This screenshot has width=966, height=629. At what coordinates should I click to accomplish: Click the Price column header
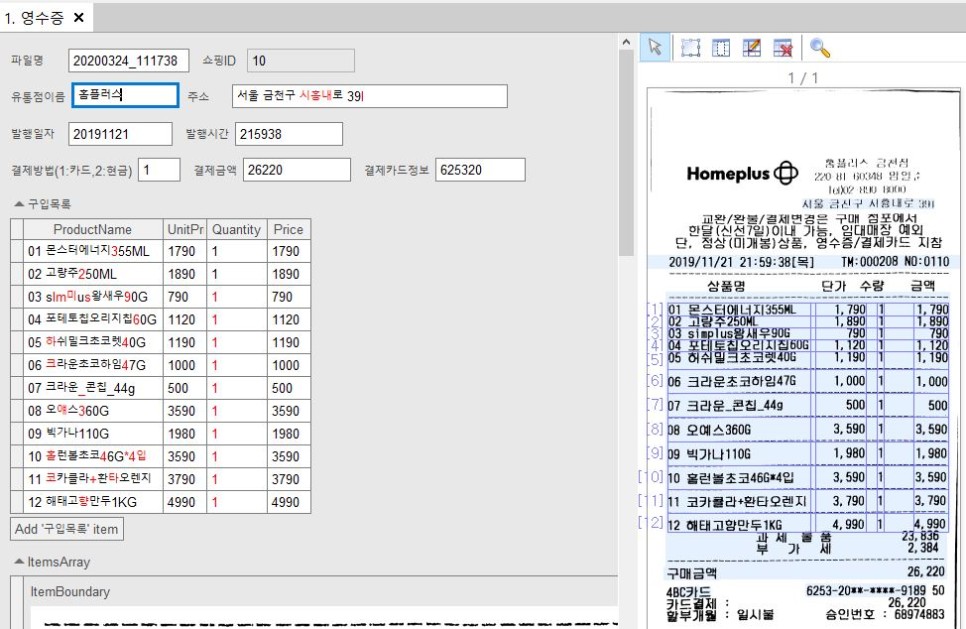(288, 229)
